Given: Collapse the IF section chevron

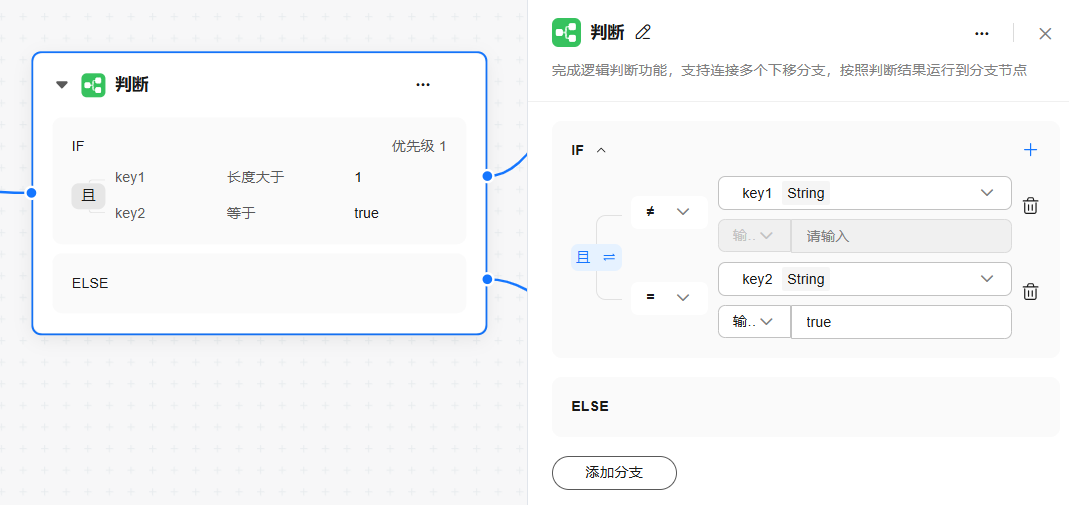Looking at the screenshot, I should pos(601,150).
